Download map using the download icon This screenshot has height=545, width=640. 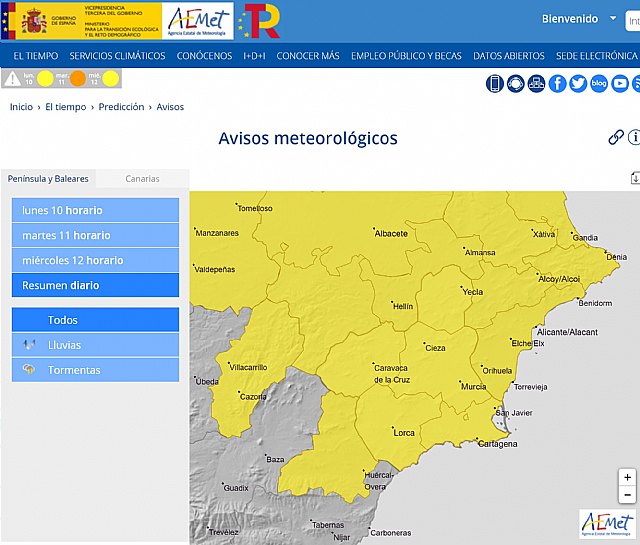(x=635, y=178)
